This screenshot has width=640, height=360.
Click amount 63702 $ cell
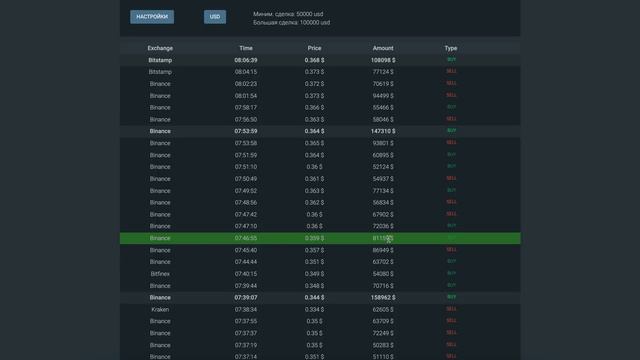click(x=383, y=262)
